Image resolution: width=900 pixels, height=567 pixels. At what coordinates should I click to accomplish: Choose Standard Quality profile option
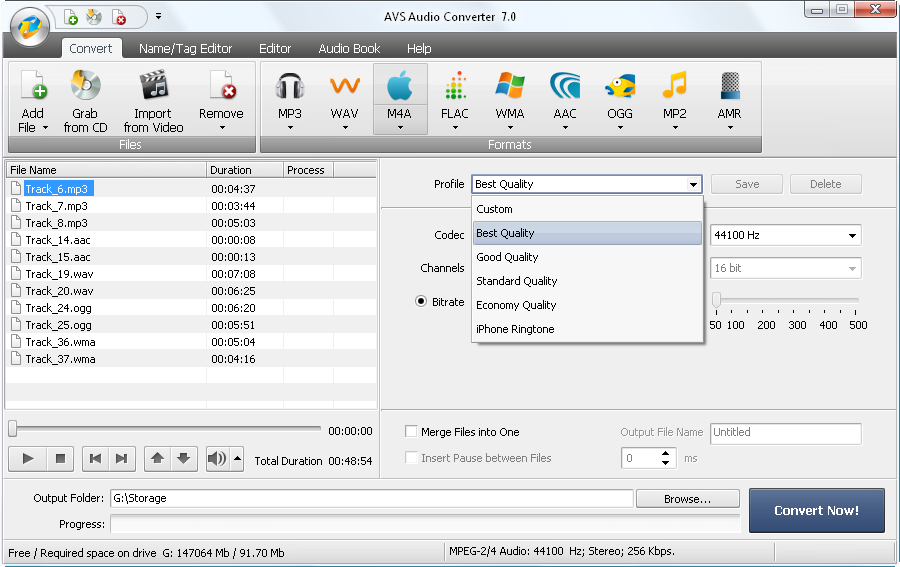[587, 281]
